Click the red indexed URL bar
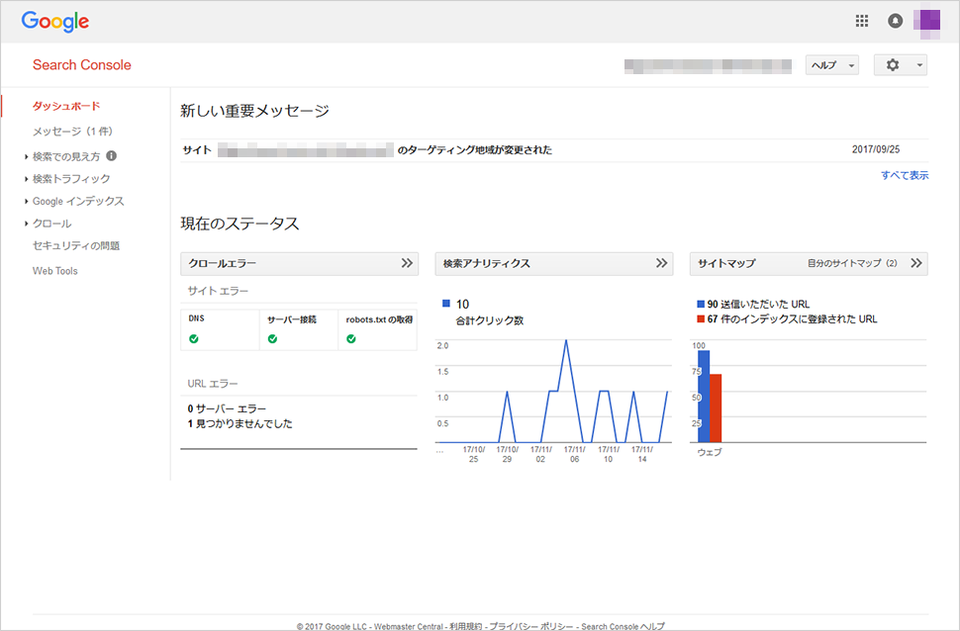960x631 pixels. (716, 408)
